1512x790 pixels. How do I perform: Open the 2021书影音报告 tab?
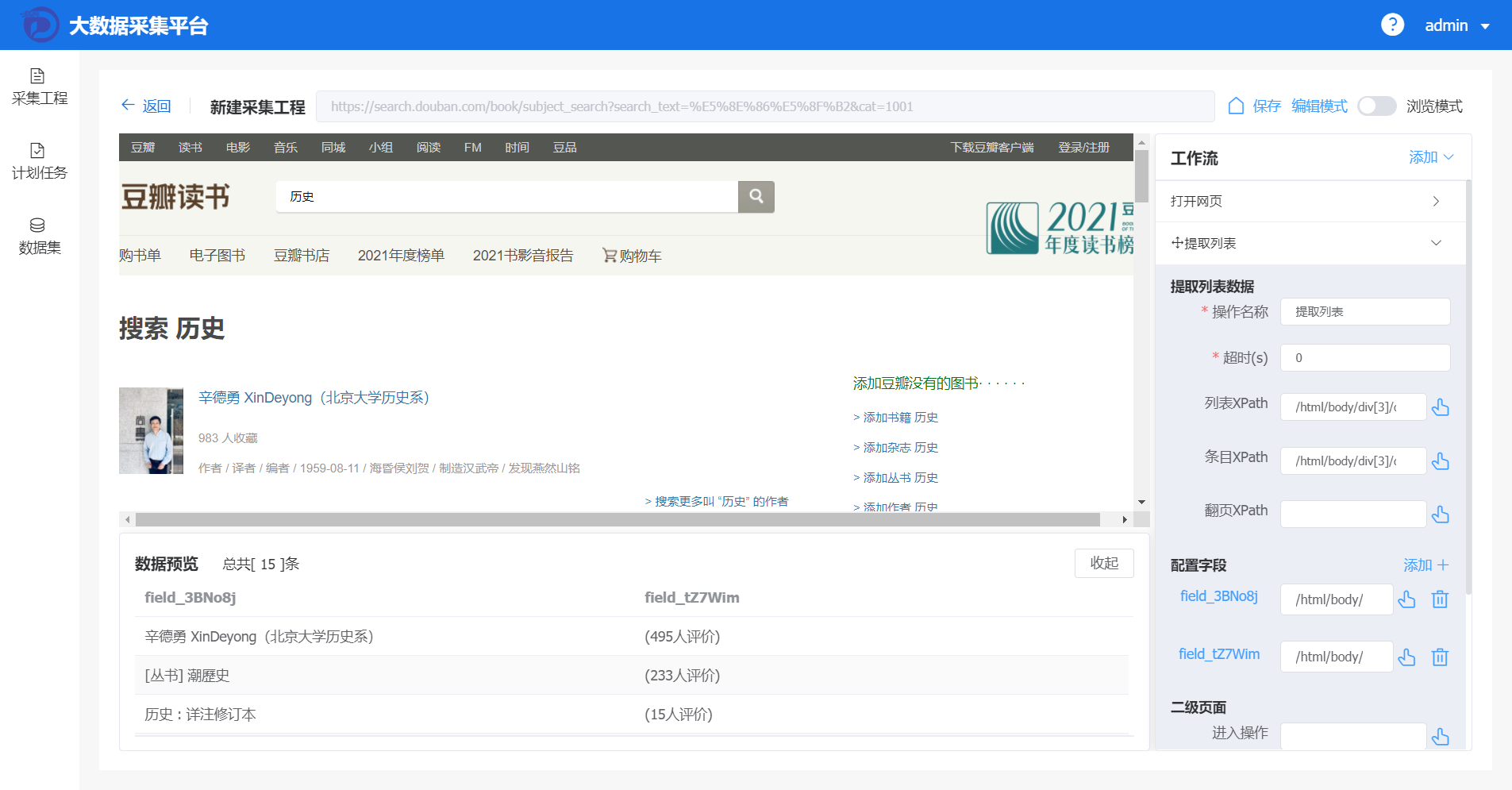523,255
